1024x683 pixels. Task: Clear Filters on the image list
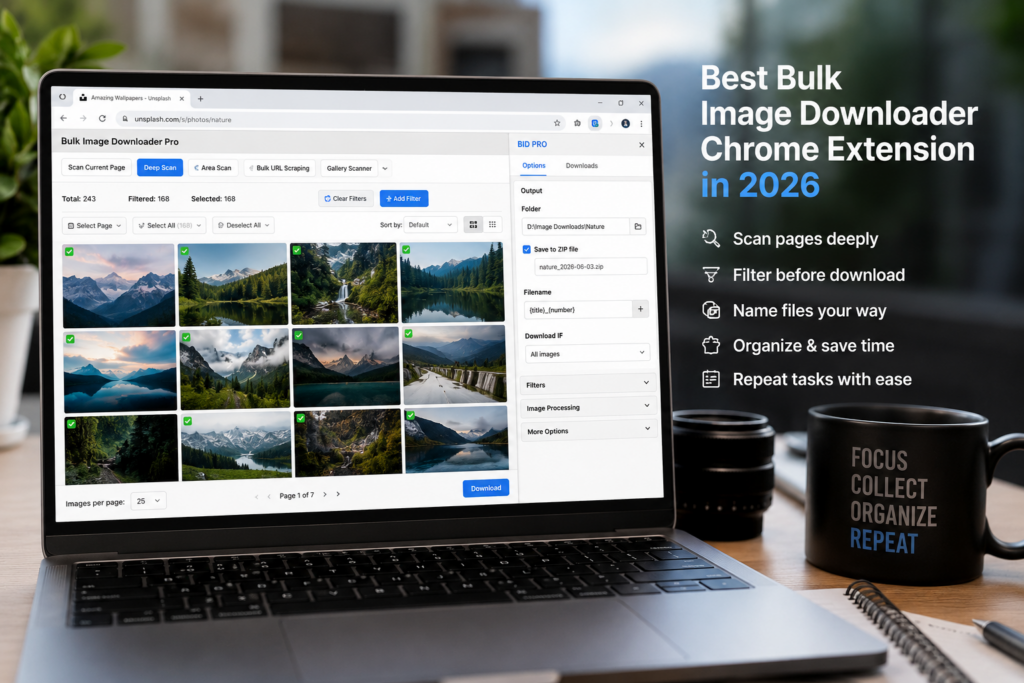click(346, 199)
